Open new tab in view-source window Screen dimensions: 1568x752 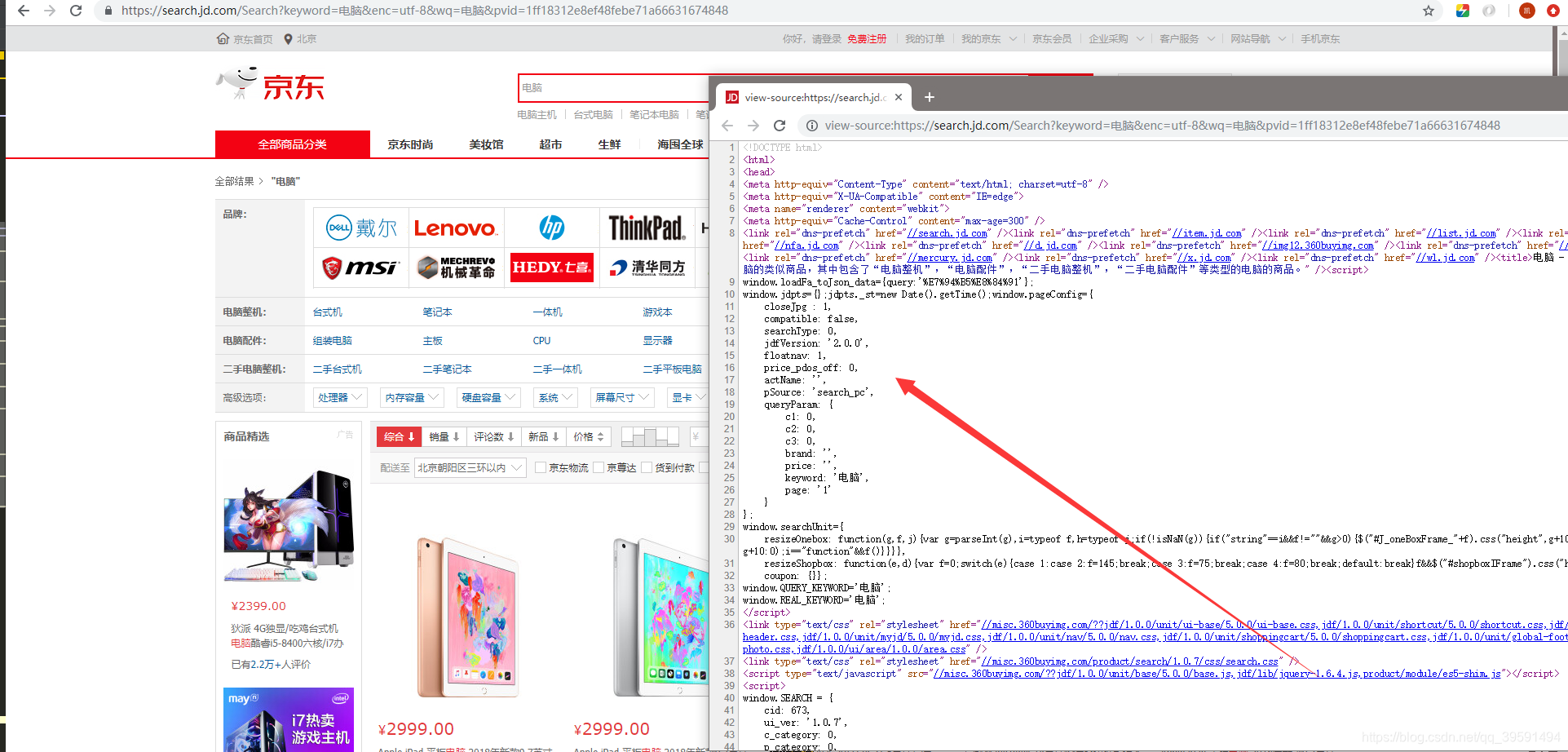[x=929, y=97]
